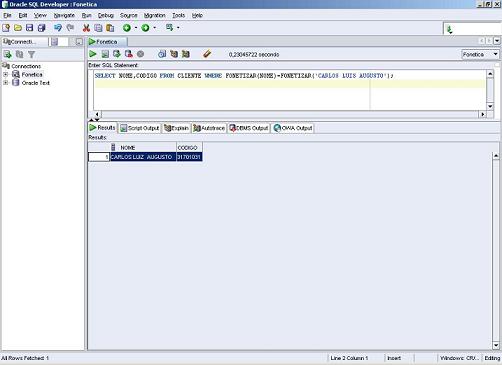Open the SQL worksheet icon dropdown arrow
Viewport: 502px width, 365px height.
178,28
